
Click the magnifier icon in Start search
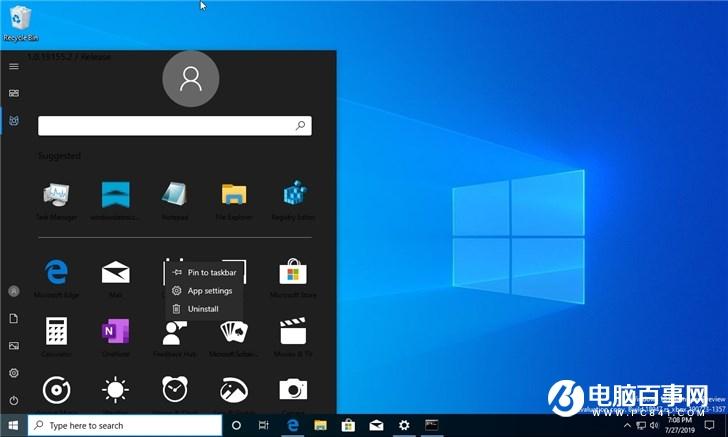click(x=300, y=125)
